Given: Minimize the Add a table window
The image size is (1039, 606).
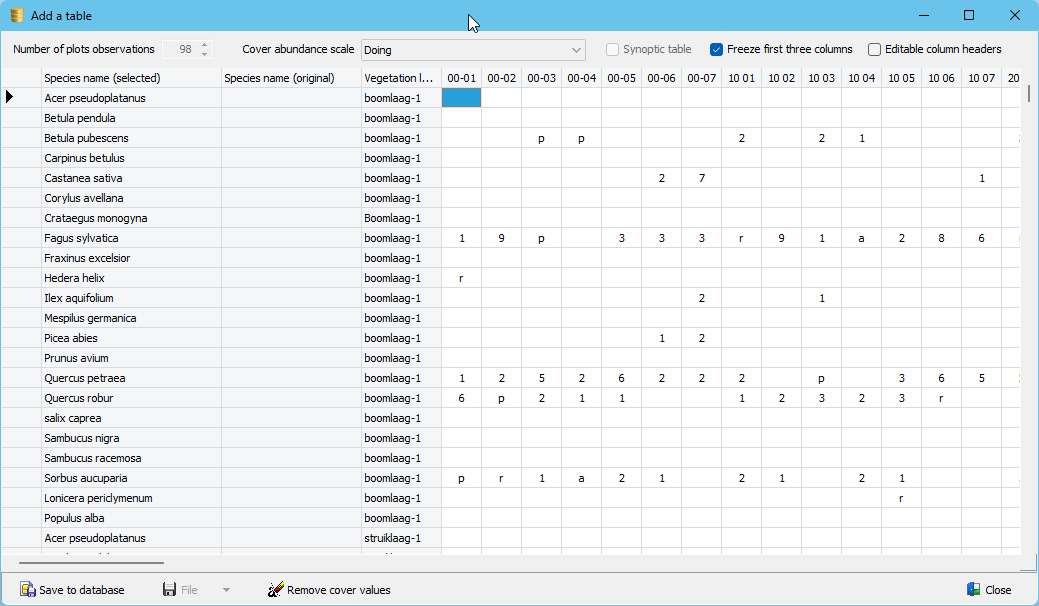Looking at the screenshot, I should click(922, 15).
